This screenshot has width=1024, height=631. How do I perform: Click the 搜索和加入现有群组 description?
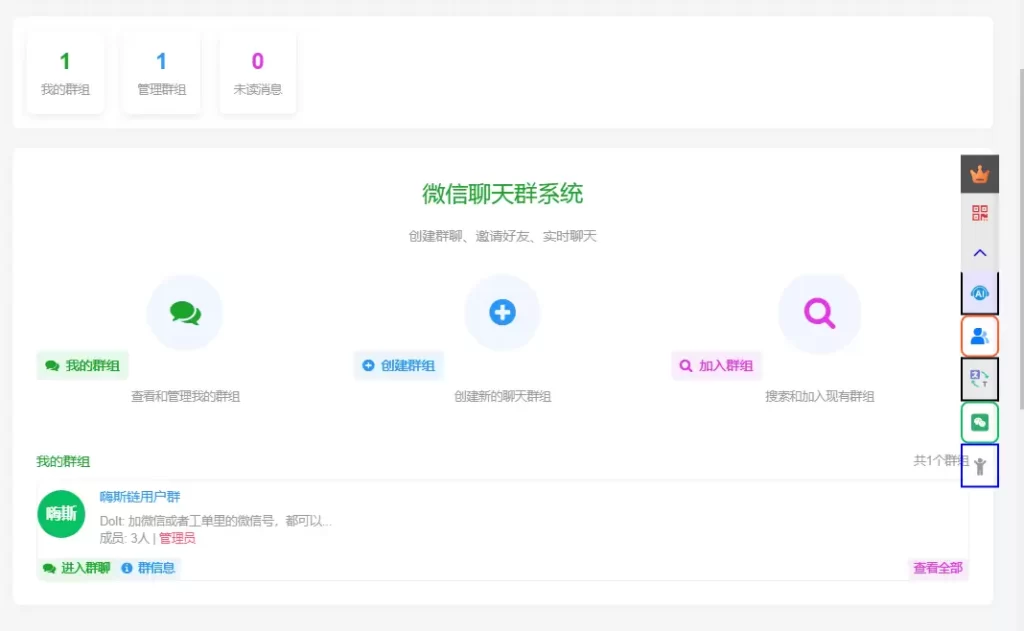click(x=820, y=396)
